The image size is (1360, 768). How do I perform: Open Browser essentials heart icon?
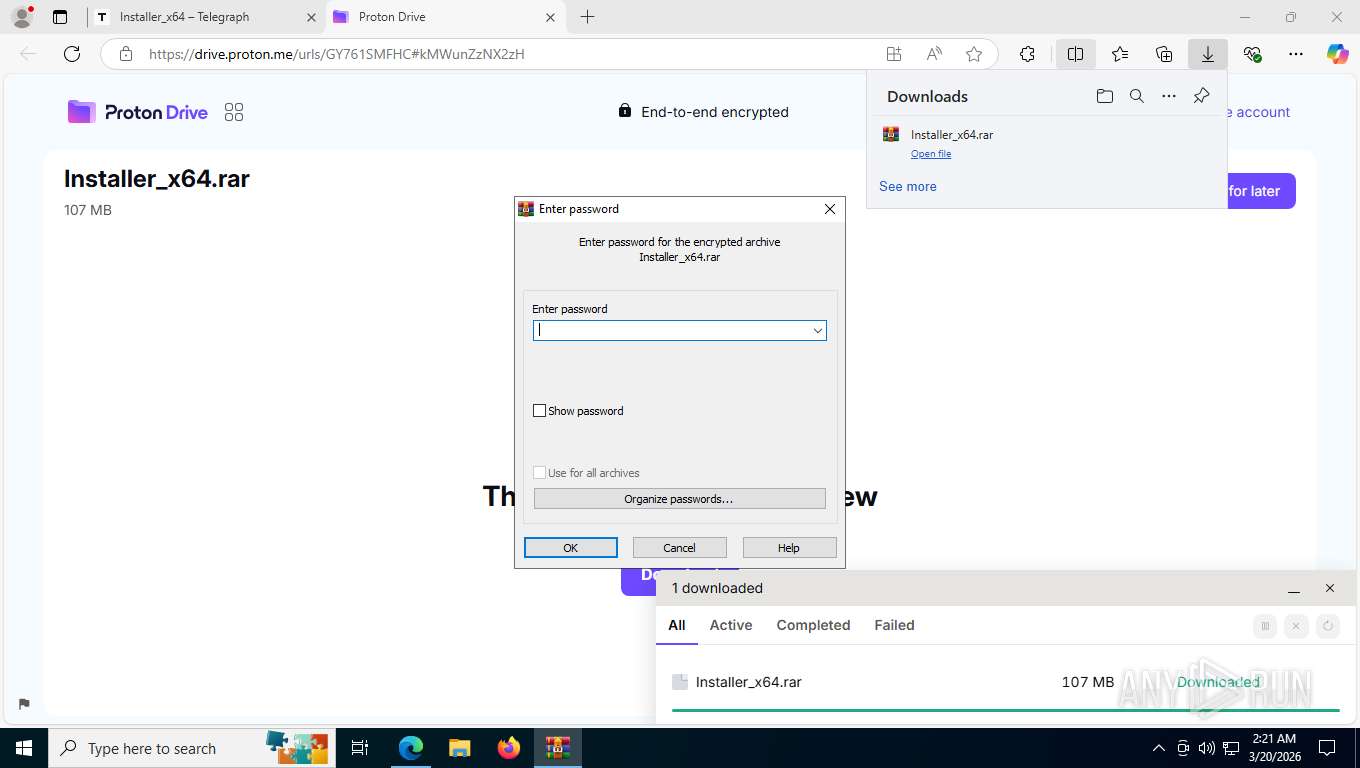pos(1252,54)
